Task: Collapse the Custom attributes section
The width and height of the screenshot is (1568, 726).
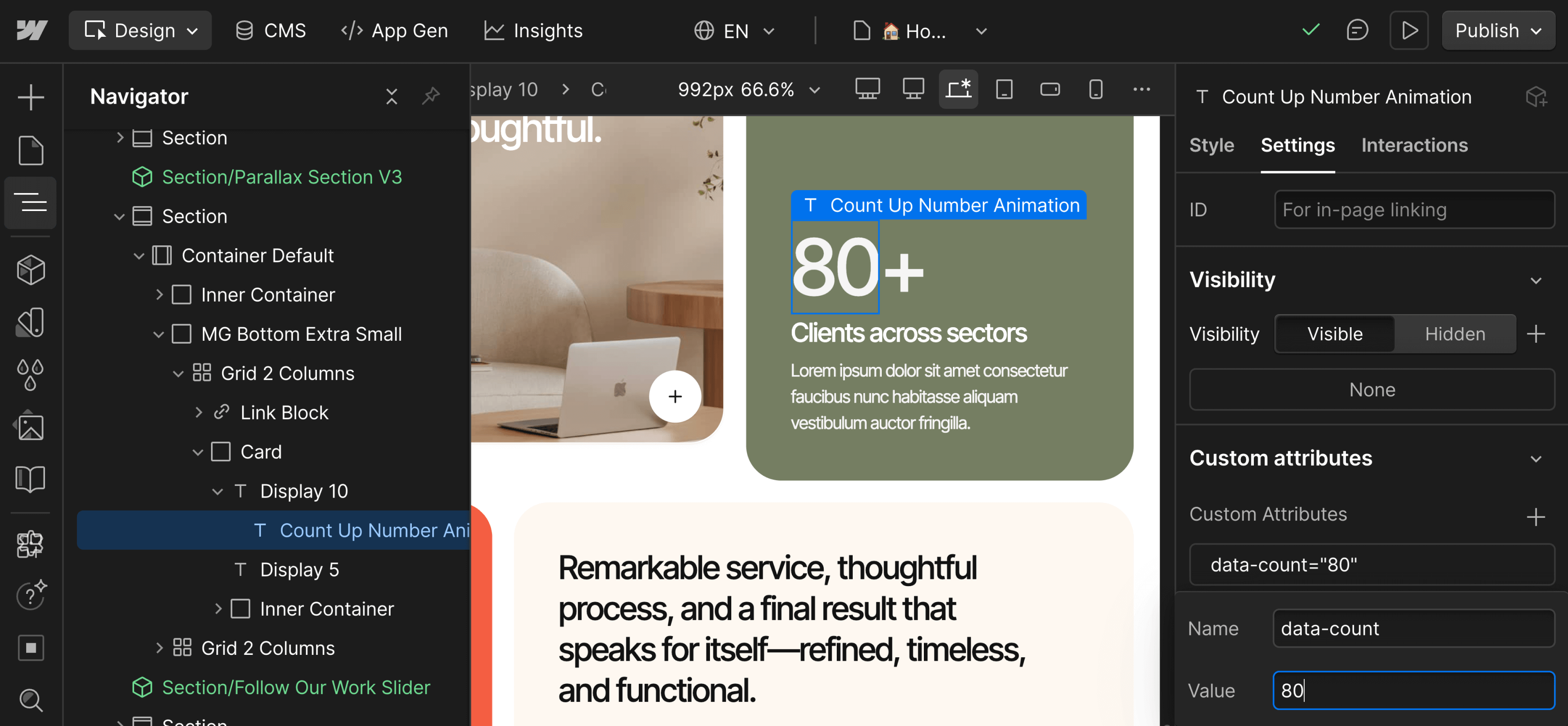Action: 1537,459
